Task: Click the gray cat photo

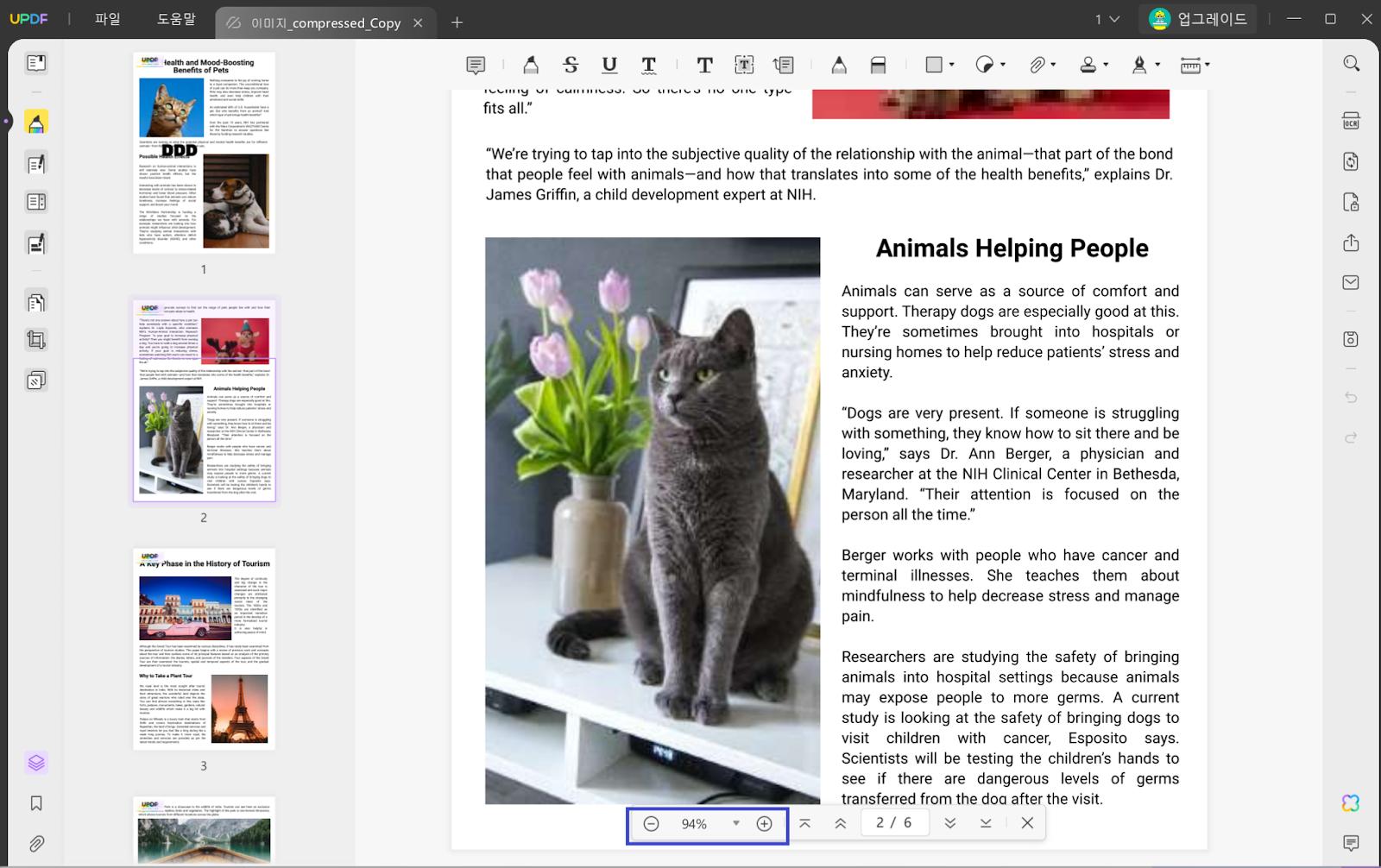Action: pyautogui.click(x=653, y=521)
